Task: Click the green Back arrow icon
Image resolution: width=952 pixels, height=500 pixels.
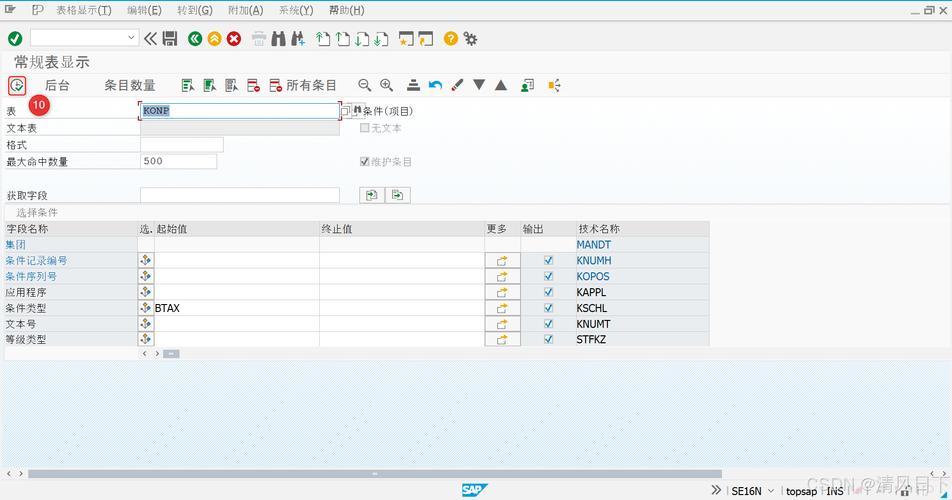Action: pos(195,38)
